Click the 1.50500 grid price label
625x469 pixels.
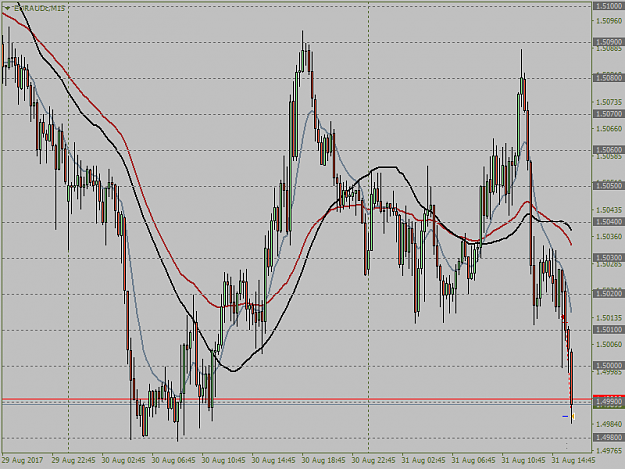coord(609,186)
